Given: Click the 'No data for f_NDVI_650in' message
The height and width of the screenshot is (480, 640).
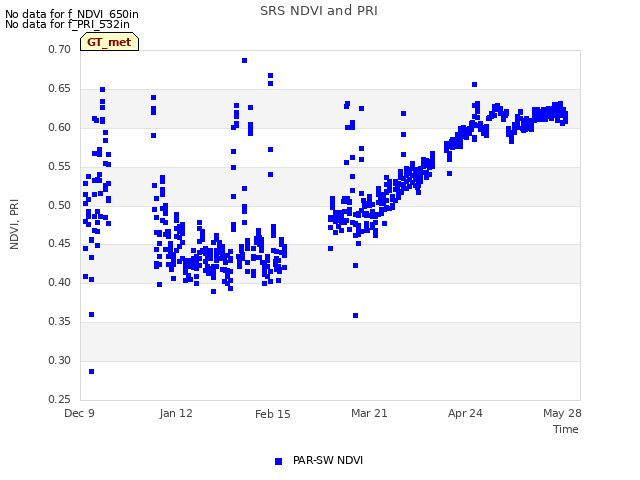Looking at the screenshot, I should (72, 14).
